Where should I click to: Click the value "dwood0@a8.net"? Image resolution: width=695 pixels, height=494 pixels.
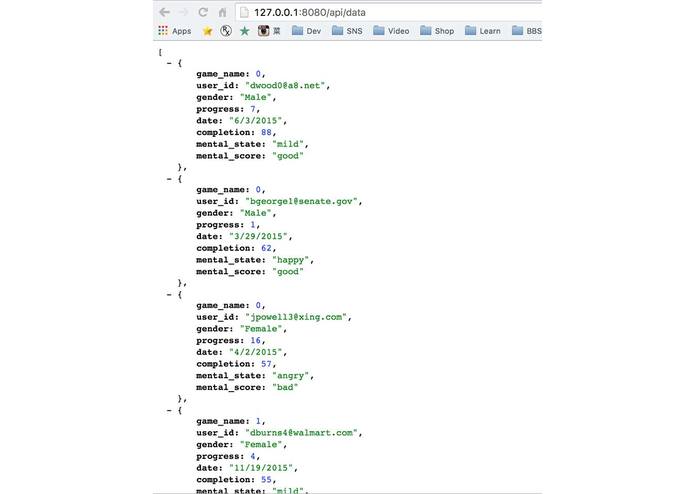(x=285, y=86)
